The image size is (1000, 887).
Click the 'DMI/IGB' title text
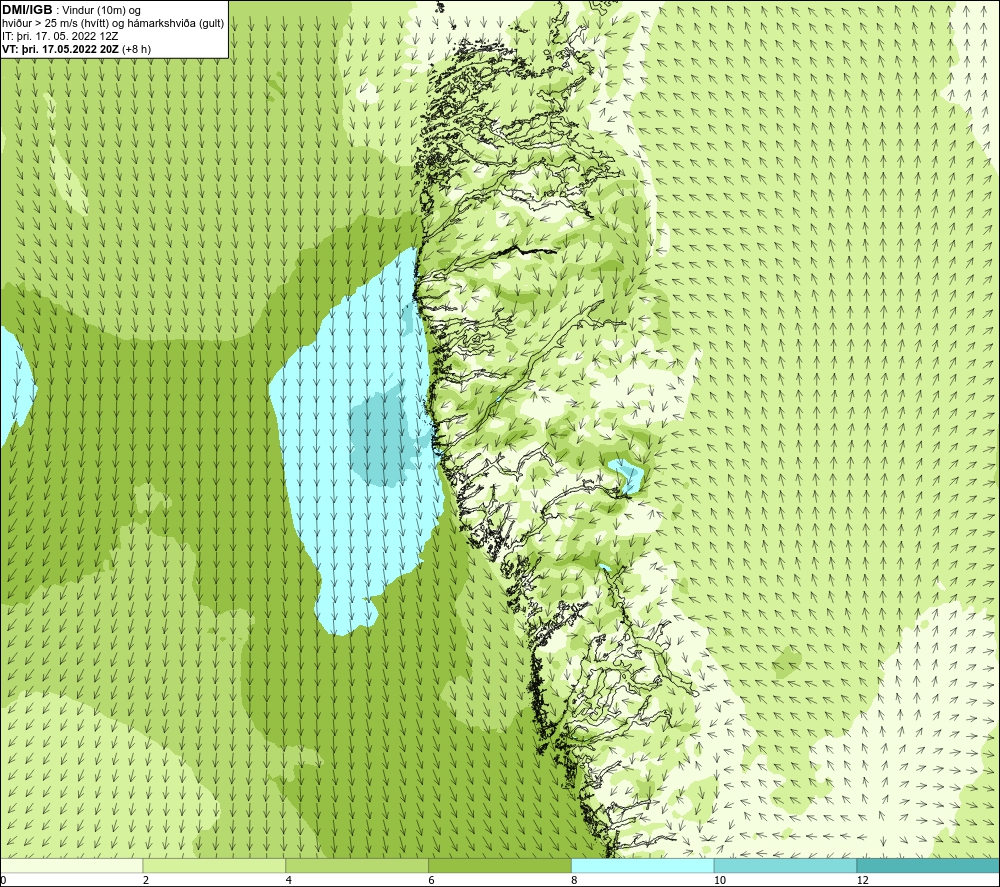point(27,10)
